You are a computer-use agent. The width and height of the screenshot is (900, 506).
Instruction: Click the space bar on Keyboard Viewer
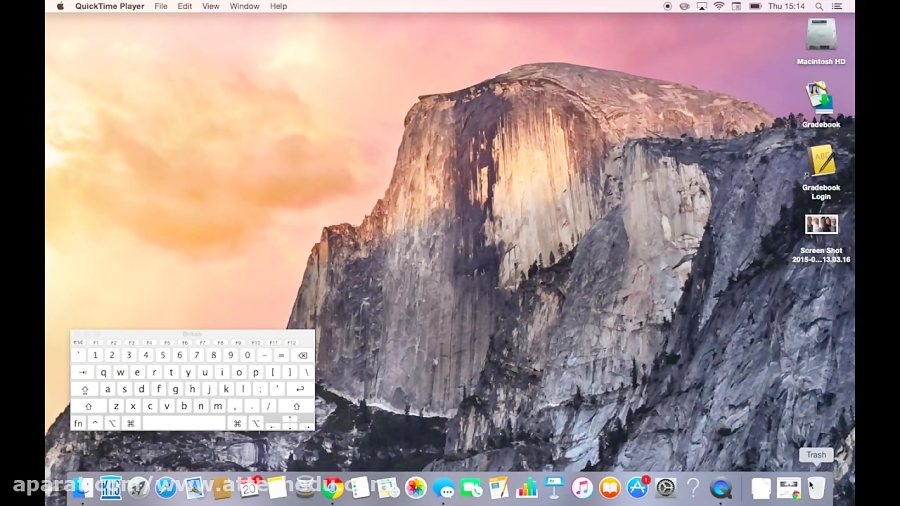pos(184,423)
